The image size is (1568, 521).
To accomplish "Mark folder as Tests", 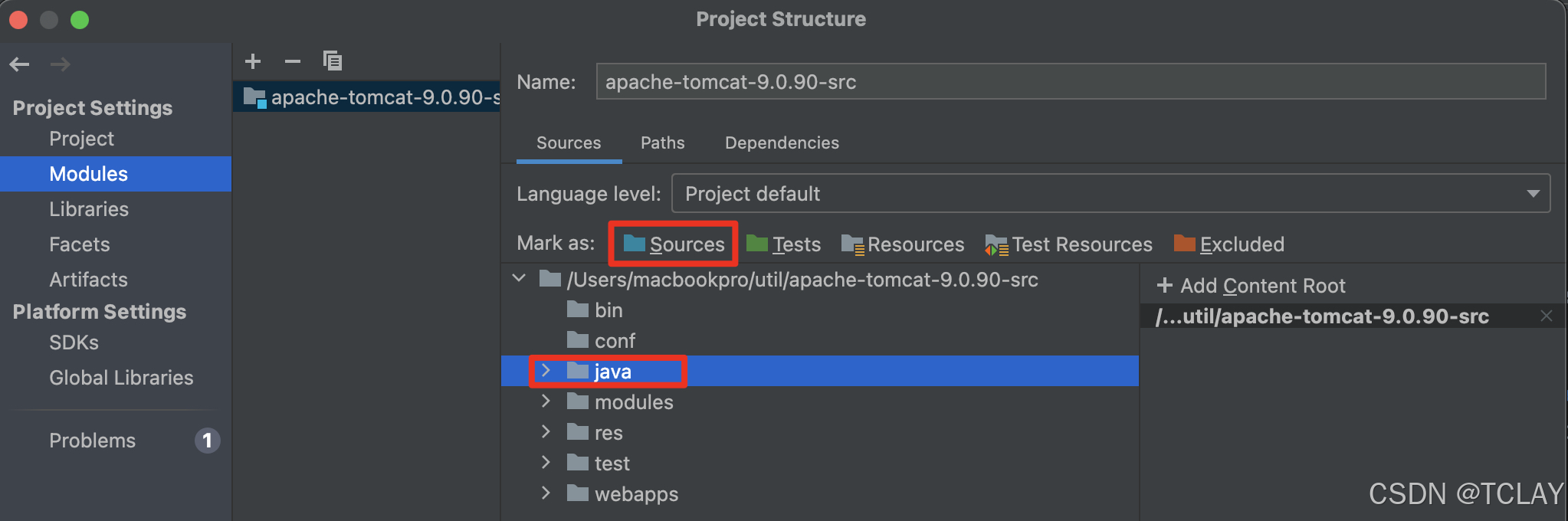I will [x=784, y=244].
